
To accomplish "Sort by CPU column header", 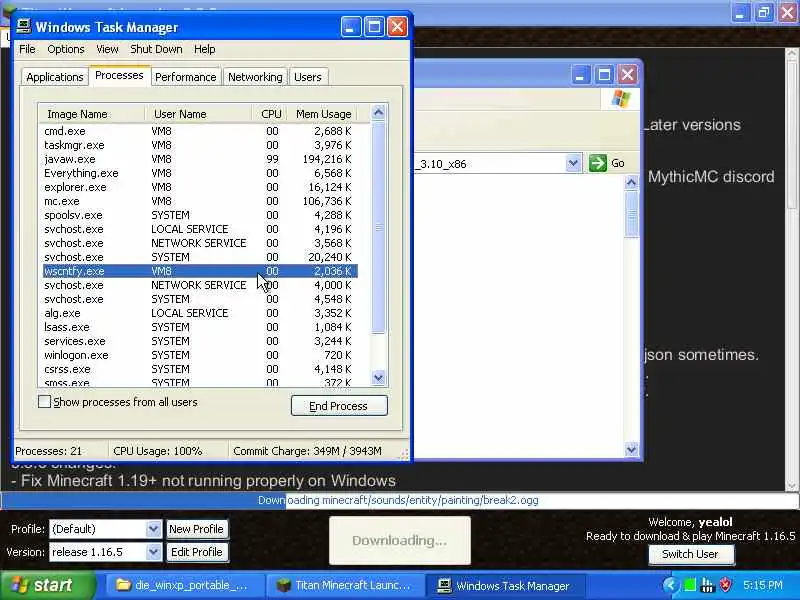I will (269, 114).
